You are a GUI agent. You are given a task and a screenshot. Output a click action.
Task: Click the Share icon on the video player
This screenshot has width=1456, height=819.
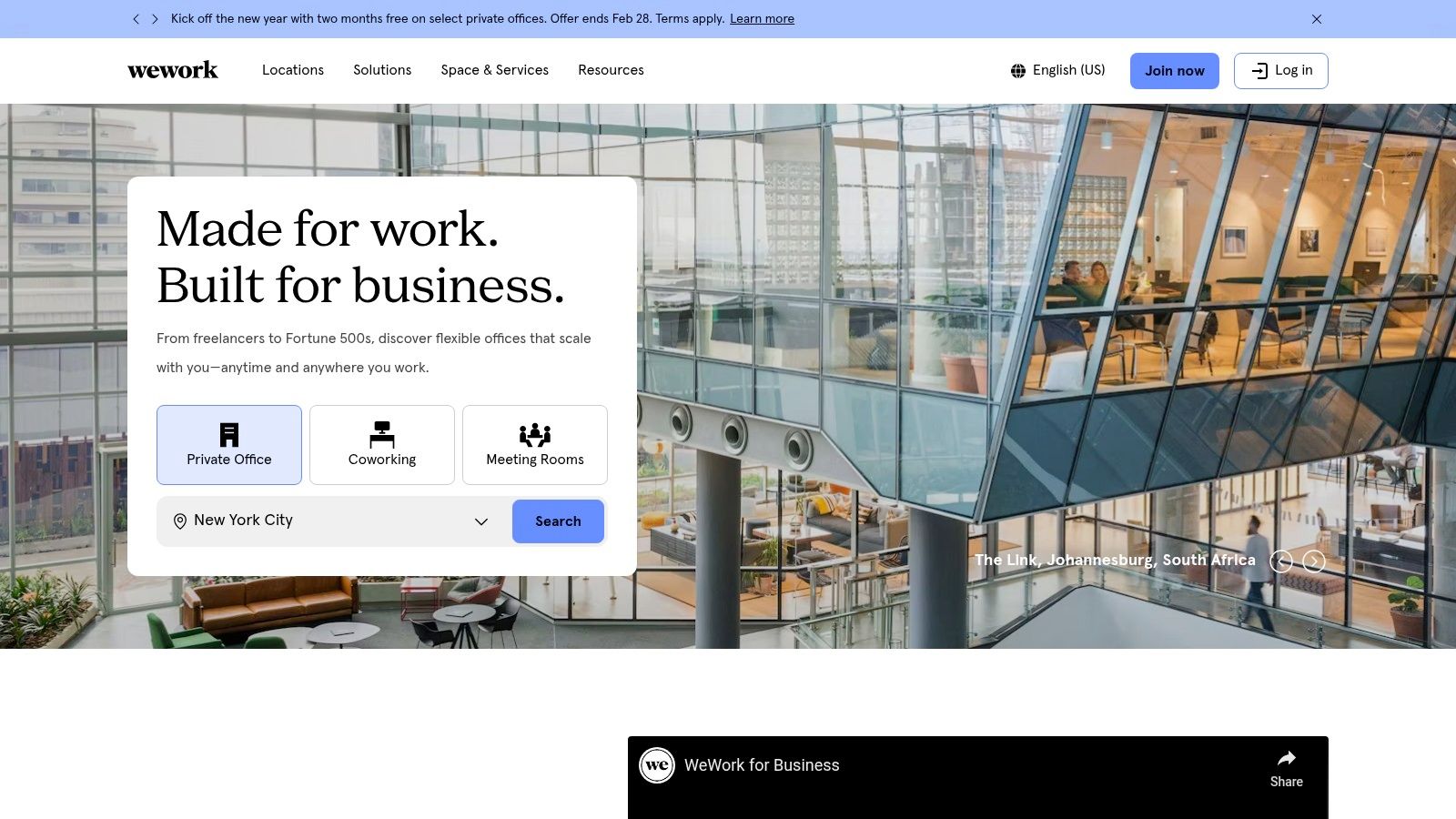(1286, 757)
